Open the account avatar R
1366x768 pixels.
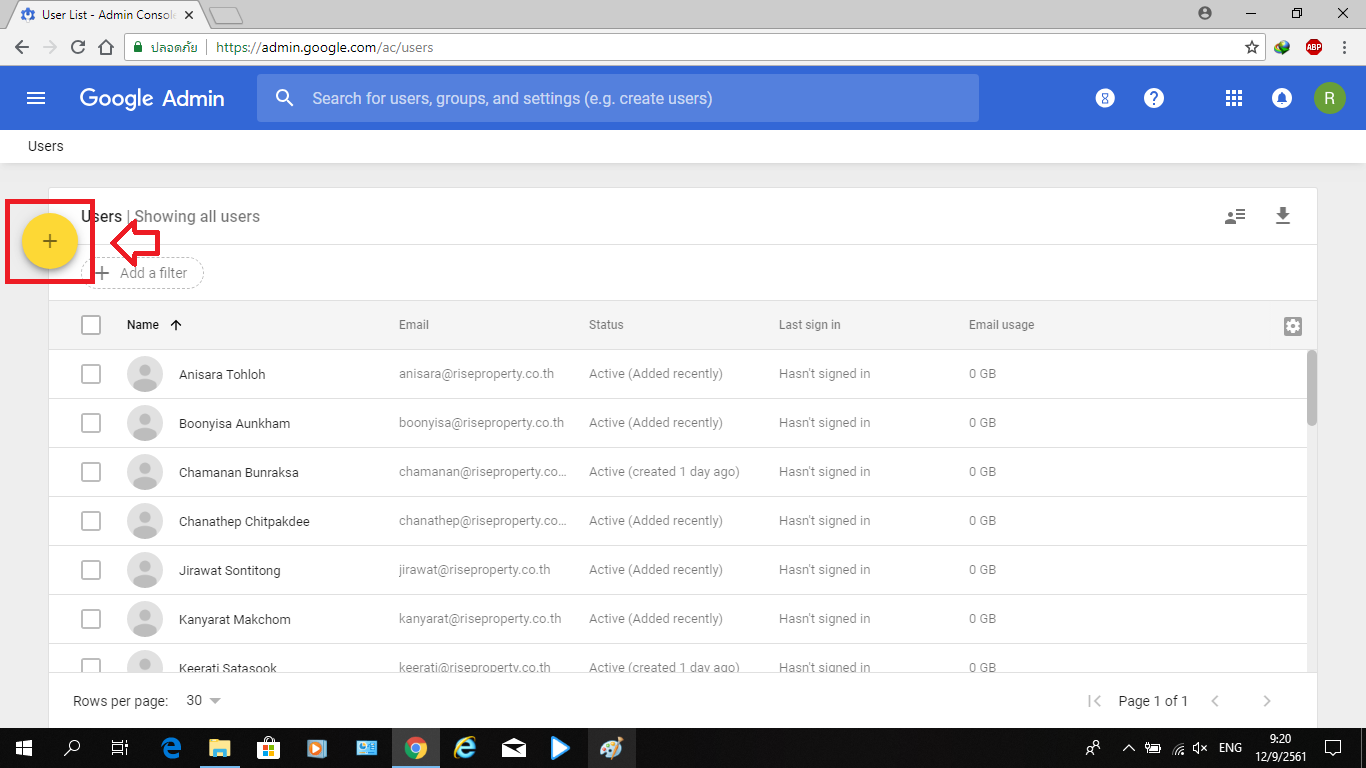[x=1329, y=98]
